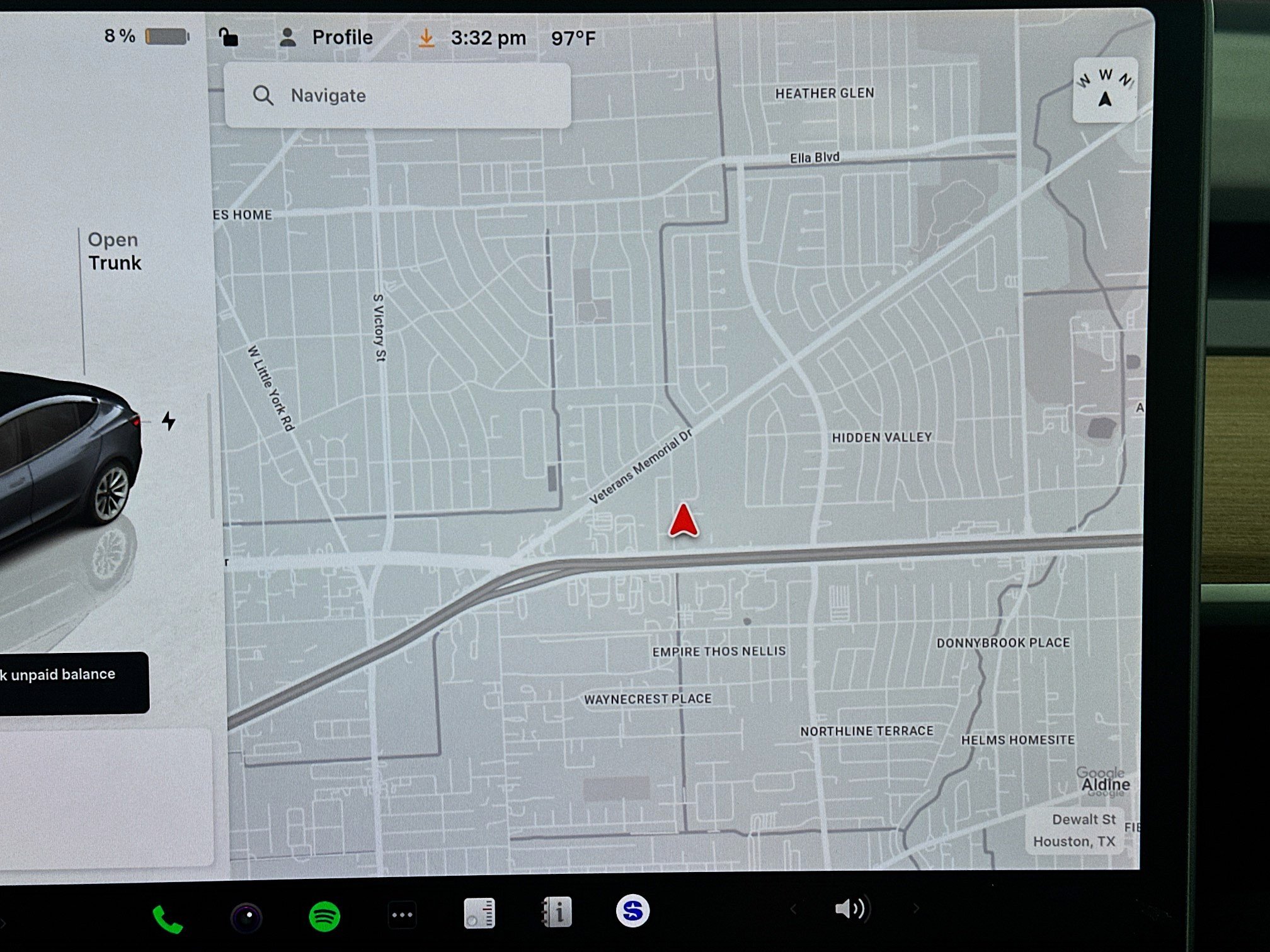1270x952 pixels.
Task: Decrease volume with left arrow
Action: pyautogui.click(x=794, y=909)
